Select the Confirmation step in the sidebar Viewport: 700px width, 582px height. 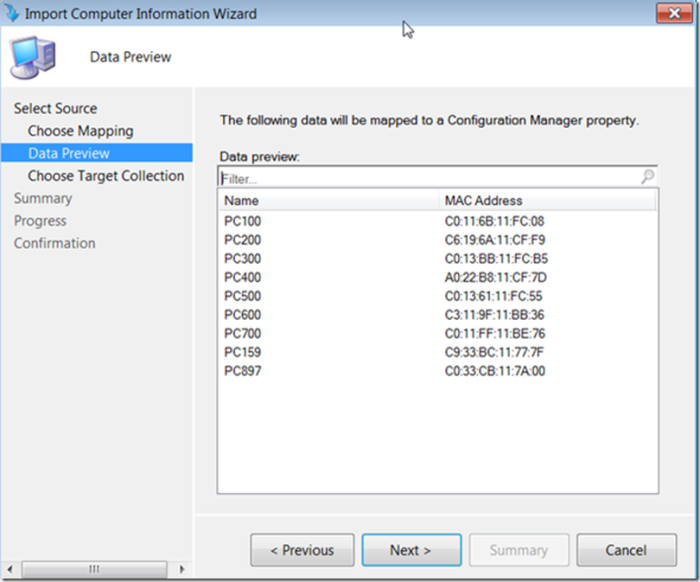click(54, 243)
